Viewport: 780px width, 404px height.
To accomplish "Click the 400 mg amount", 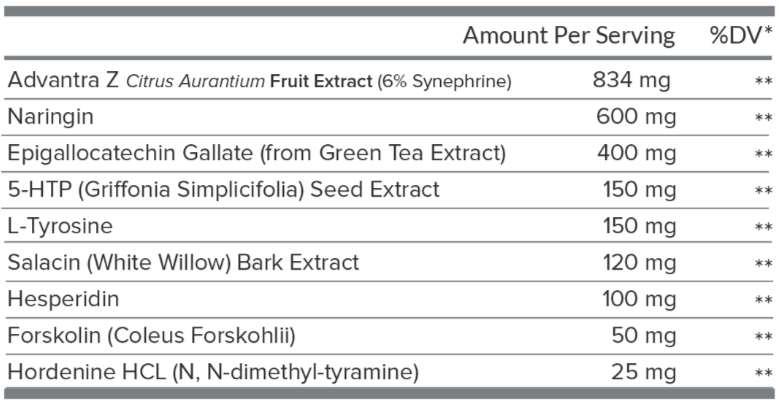I will (636, 153).
